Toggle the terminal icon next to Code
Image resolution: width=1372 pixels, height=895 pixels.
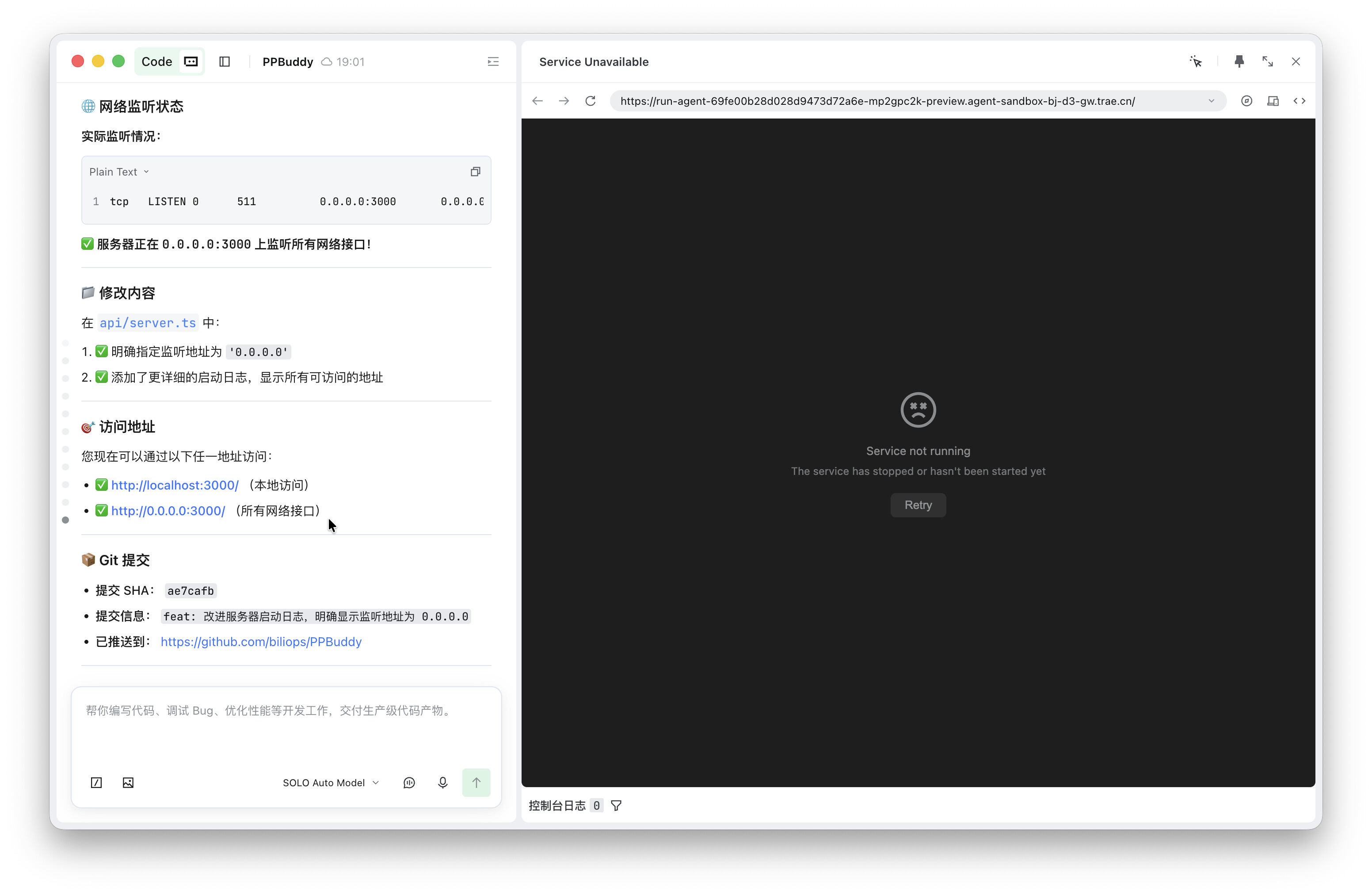[191, 62]
